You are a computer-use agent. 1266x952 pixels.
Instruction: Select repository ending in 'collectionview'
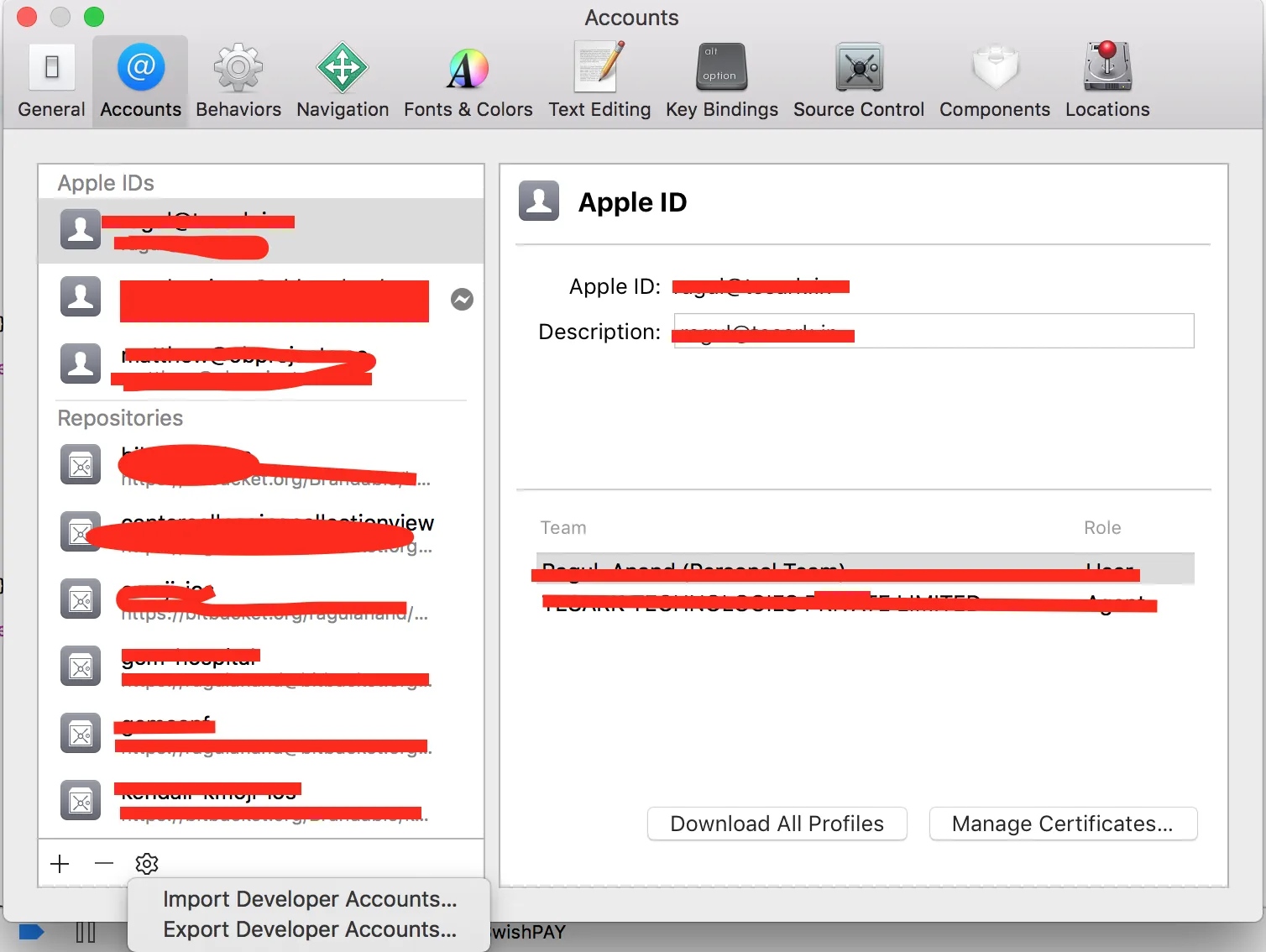pos(261,533)
